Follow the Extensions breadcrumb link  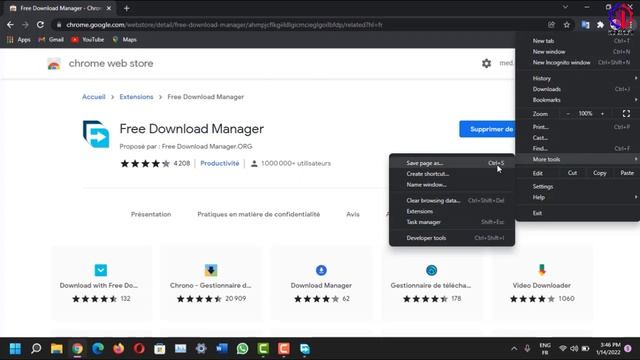[136, 97]
